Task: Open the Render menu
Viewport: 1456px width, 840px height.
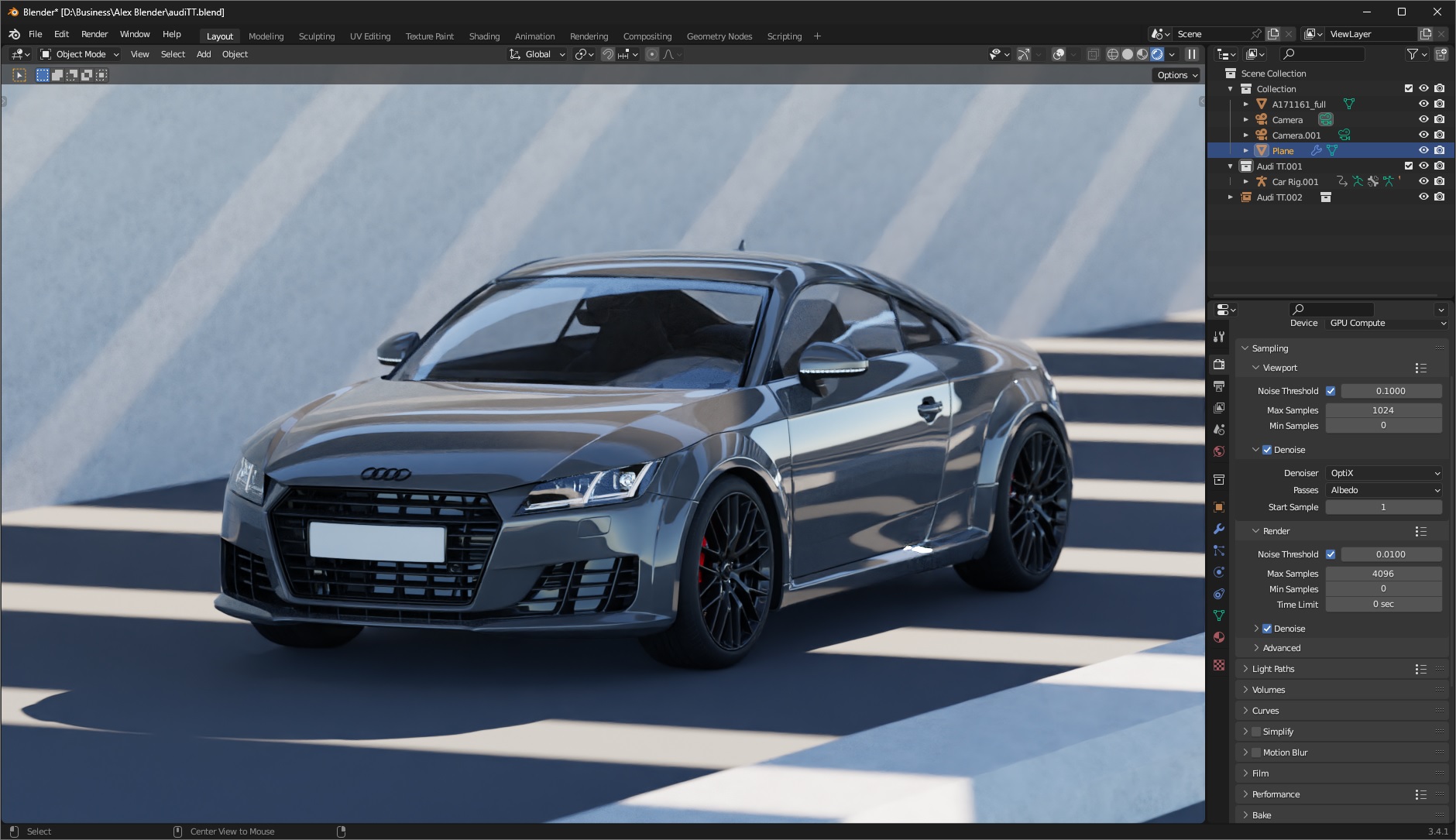Action: [94, 34]
